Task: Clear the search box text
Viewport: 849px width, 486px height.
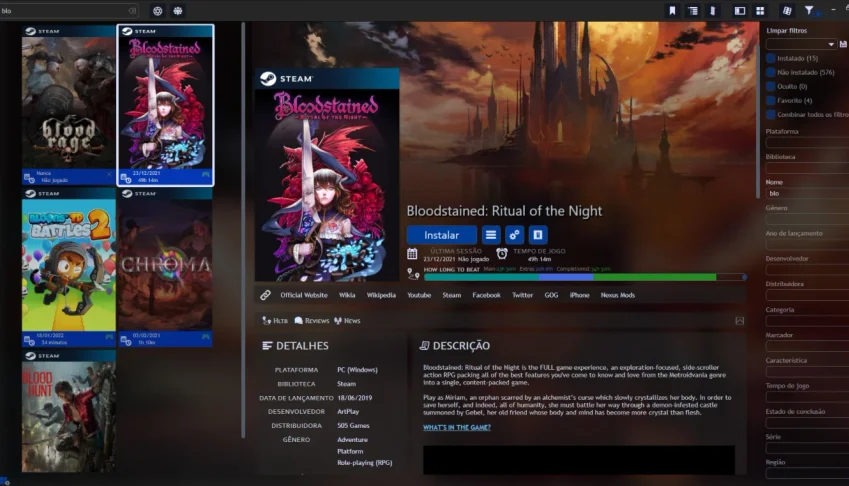Action: coord(132,11)
